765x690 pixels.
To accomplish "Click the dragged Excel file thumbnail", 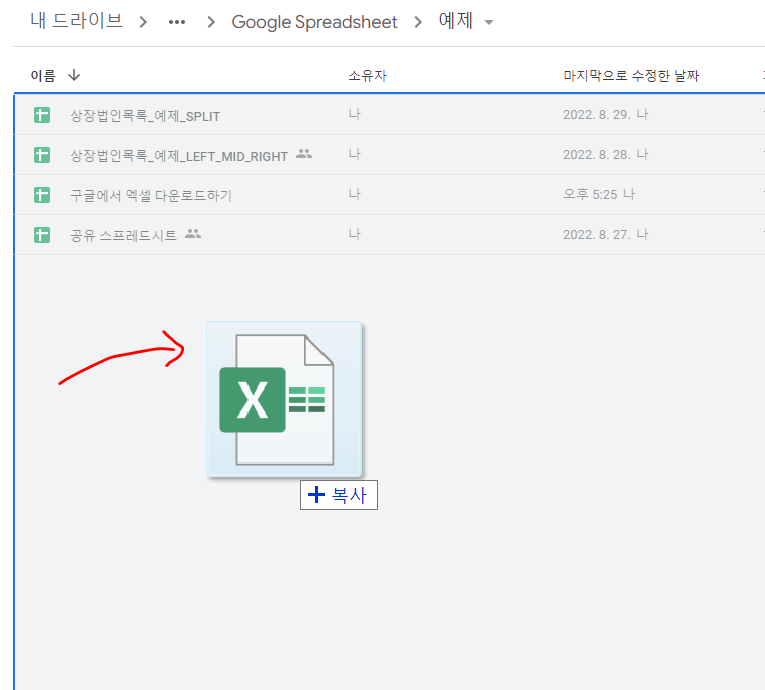I will click(284, 400).
